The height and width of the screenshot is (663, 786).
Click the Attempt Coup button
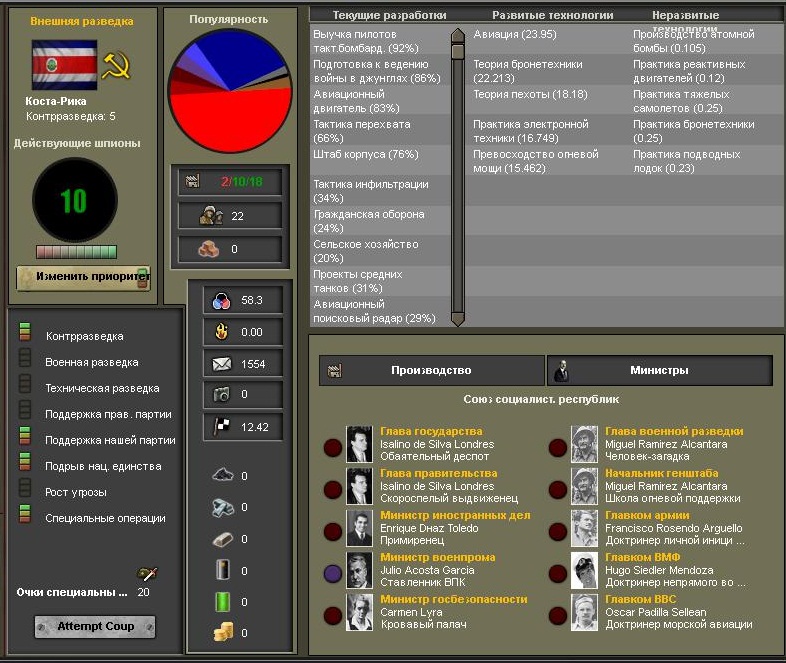(x=95, y=626)
